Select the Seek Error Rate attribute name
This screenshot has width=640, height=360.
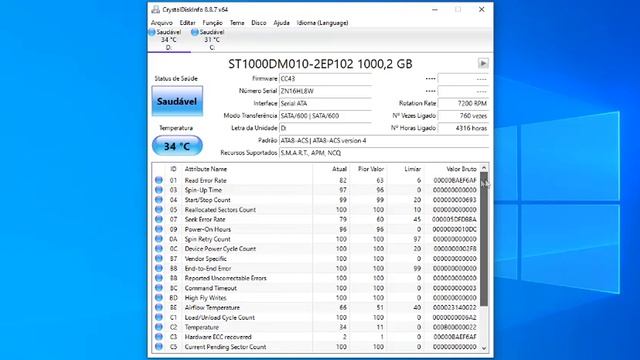click(x=205, y=220)
